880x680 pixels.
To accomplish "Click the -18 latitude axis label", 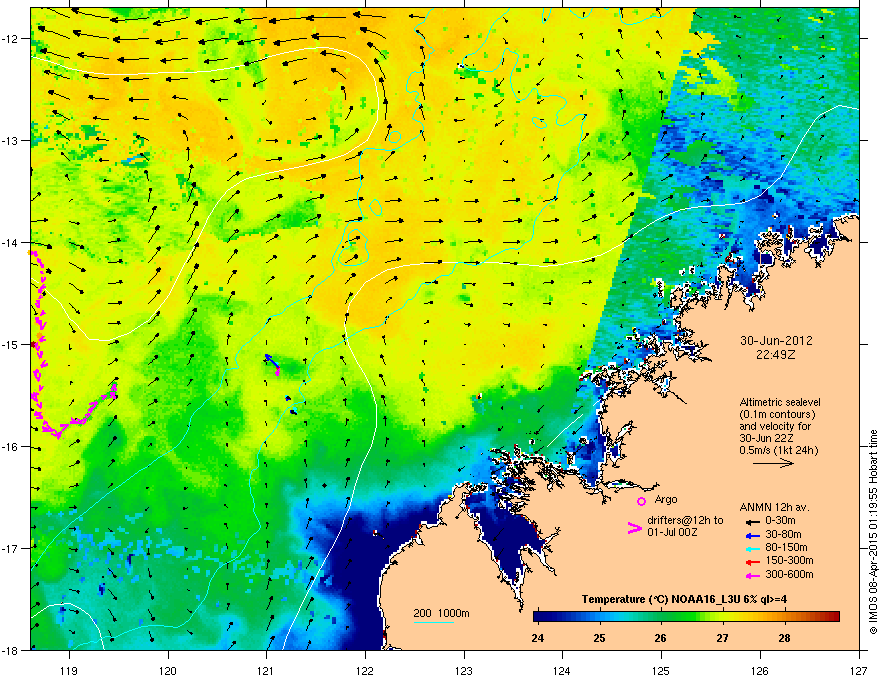I will pos(11,650).
